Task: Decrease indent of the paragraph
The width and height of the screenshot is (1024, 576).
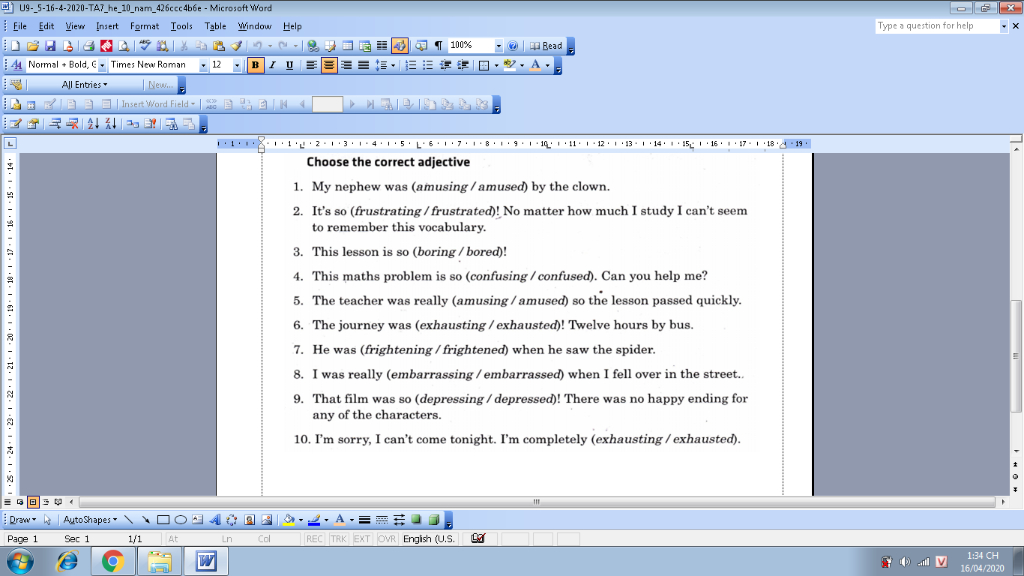Action: point(445,65)
